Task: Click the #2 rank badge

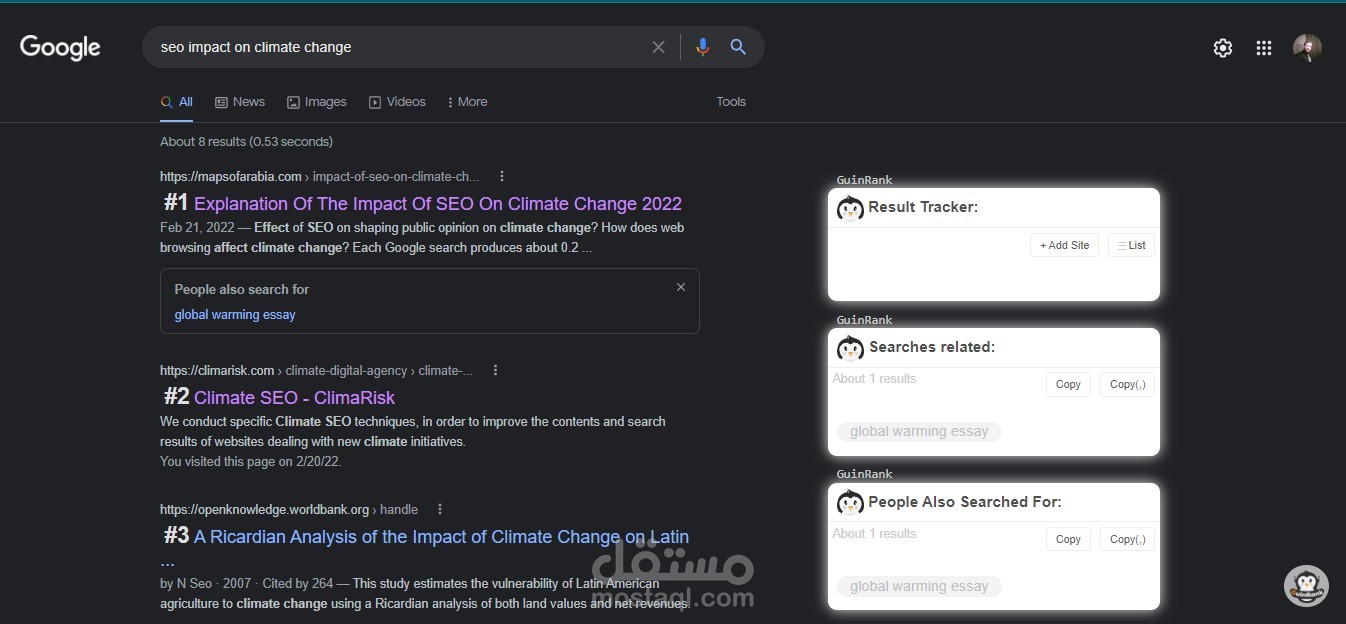Action: pos(176,397)
